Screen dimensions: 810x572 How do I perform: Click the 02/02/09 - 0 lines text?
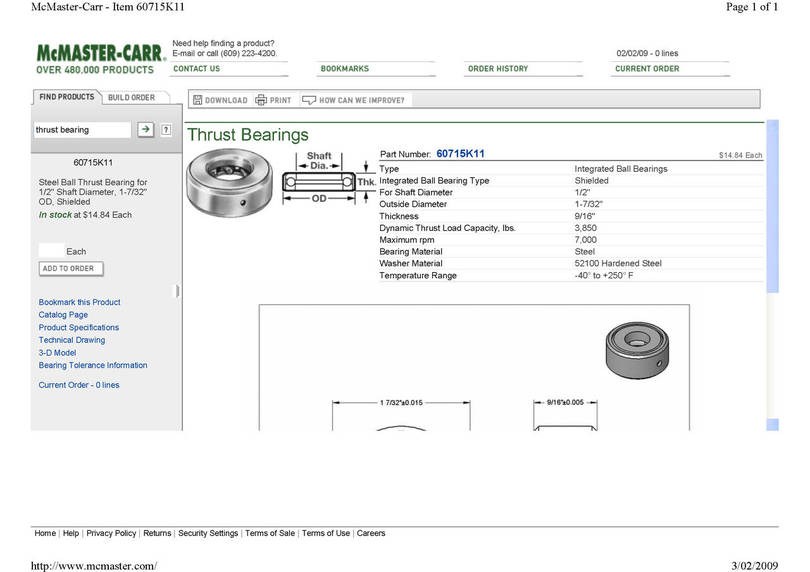coord(647,53)
